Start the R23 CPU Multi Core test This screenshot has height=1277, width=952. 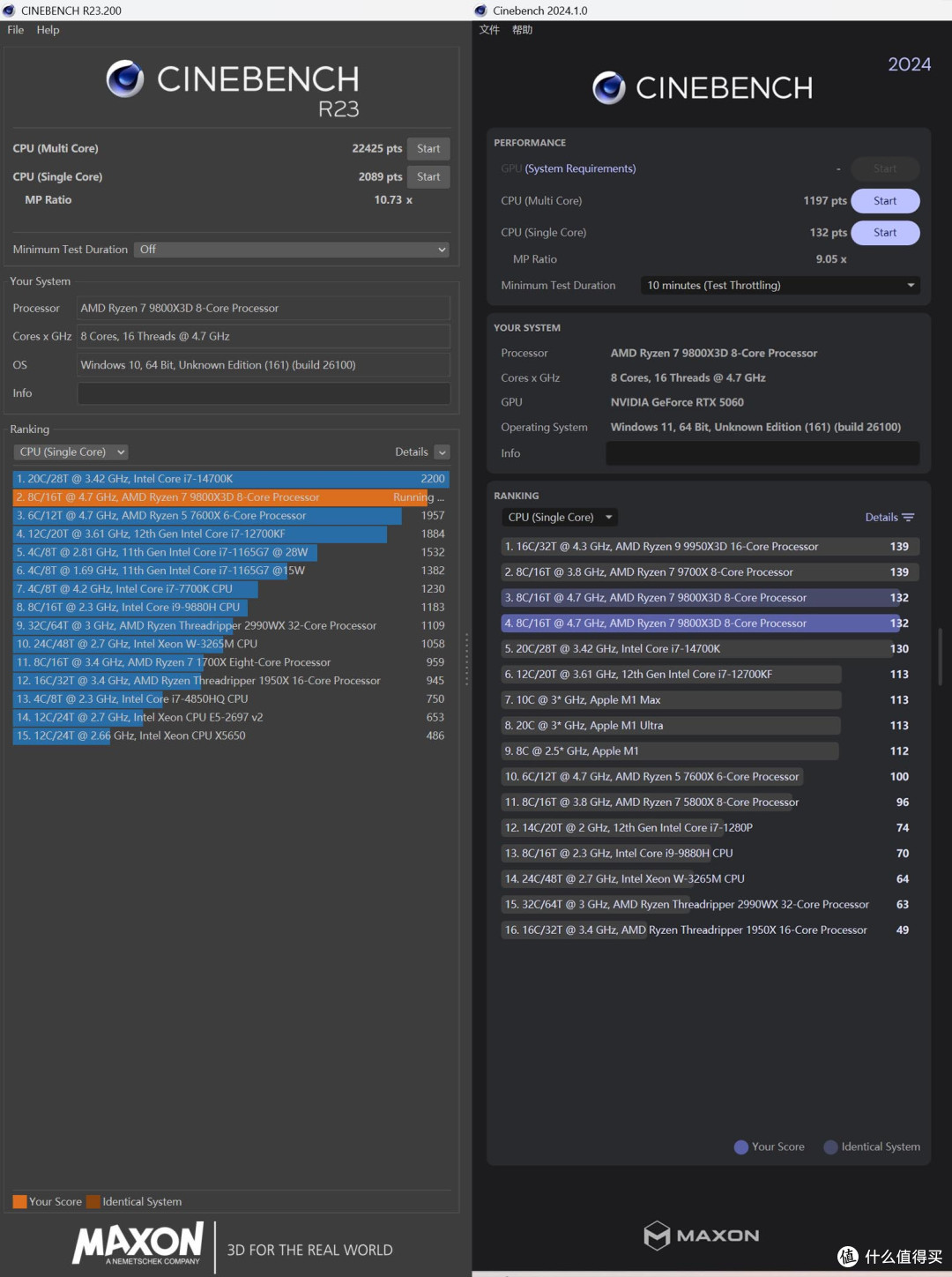point(428,149)
